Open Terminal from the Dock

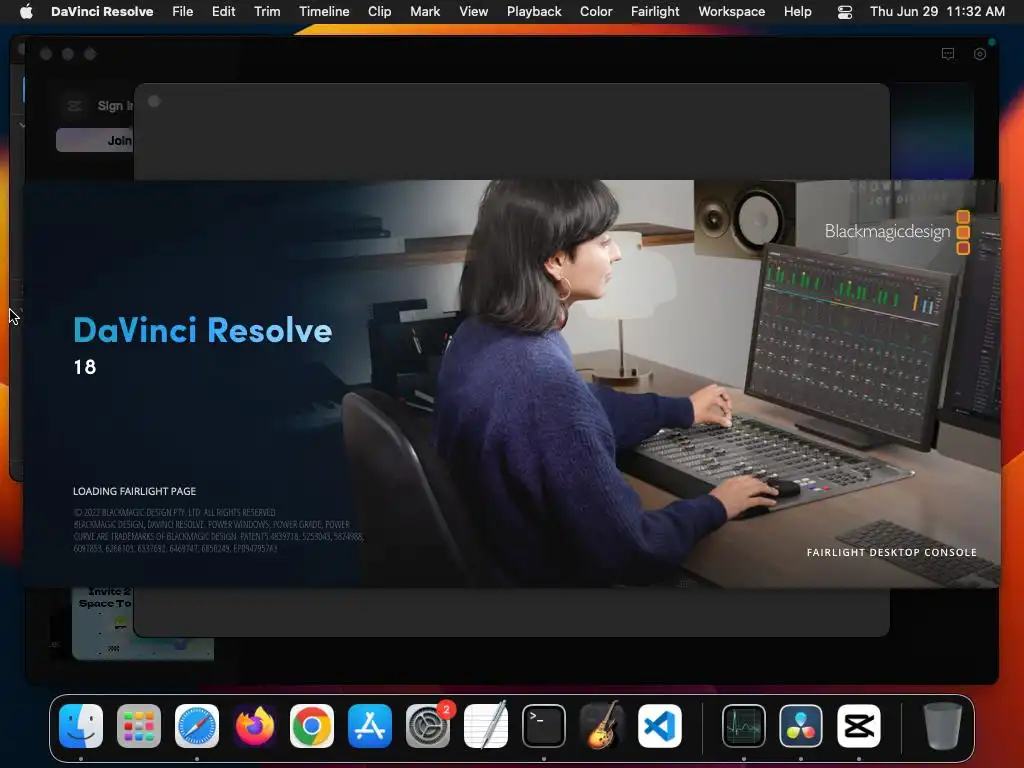pyautogui.click(x=543, y=726)
